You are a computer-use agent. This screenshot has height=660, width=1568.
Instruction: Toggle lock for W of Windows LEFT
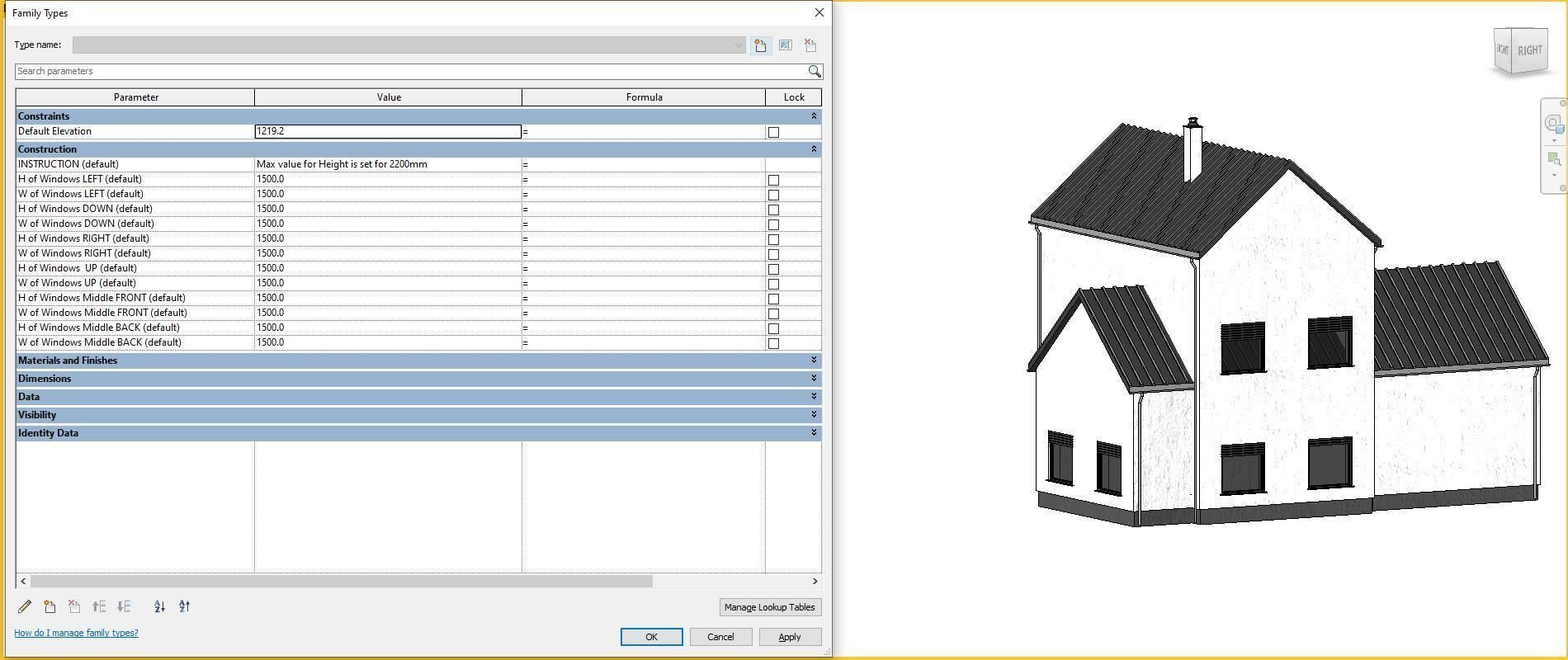point(773,195)
